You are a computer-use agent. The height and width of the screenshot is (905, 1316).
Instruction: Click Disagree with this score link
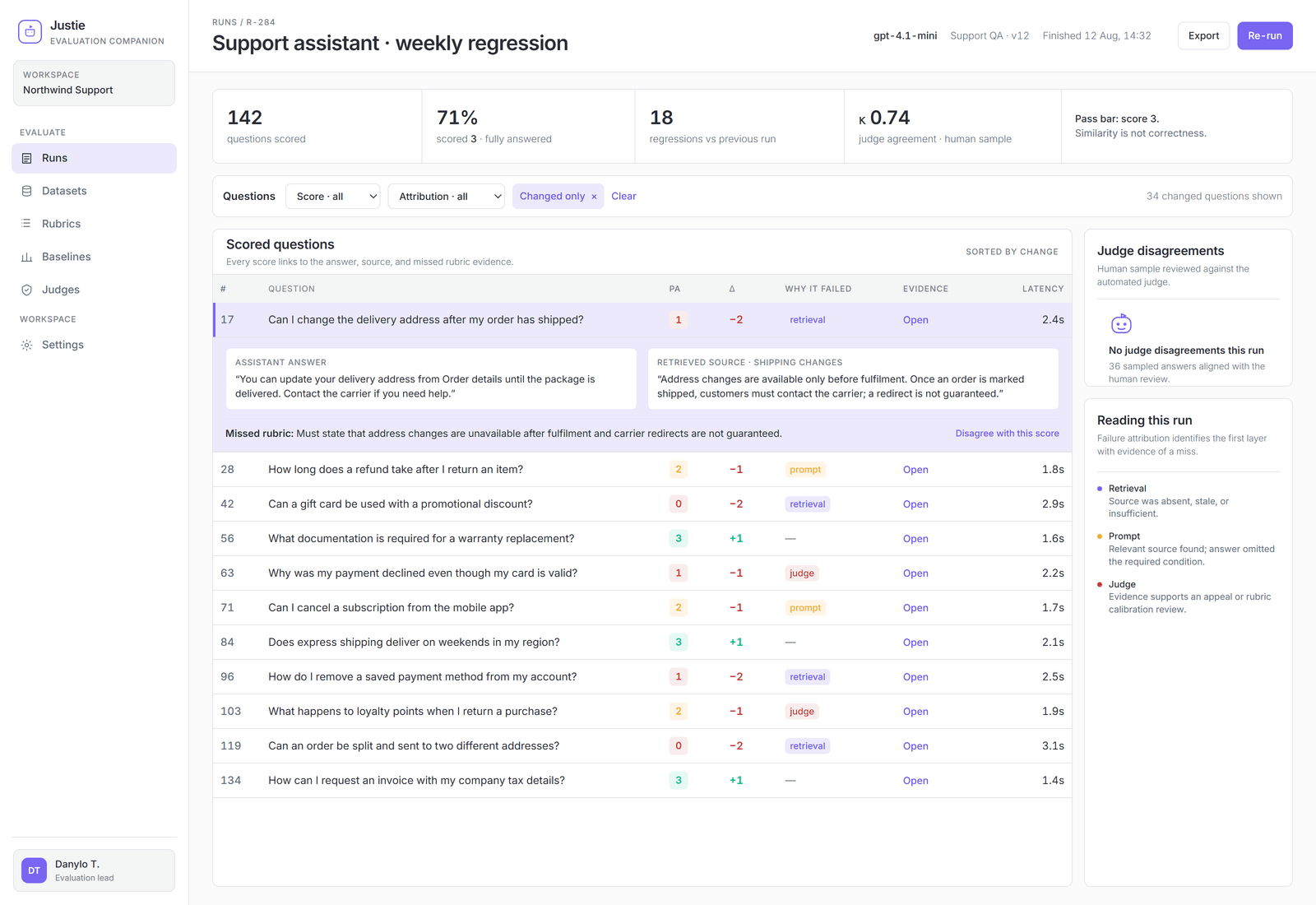tap(1007, 434)
